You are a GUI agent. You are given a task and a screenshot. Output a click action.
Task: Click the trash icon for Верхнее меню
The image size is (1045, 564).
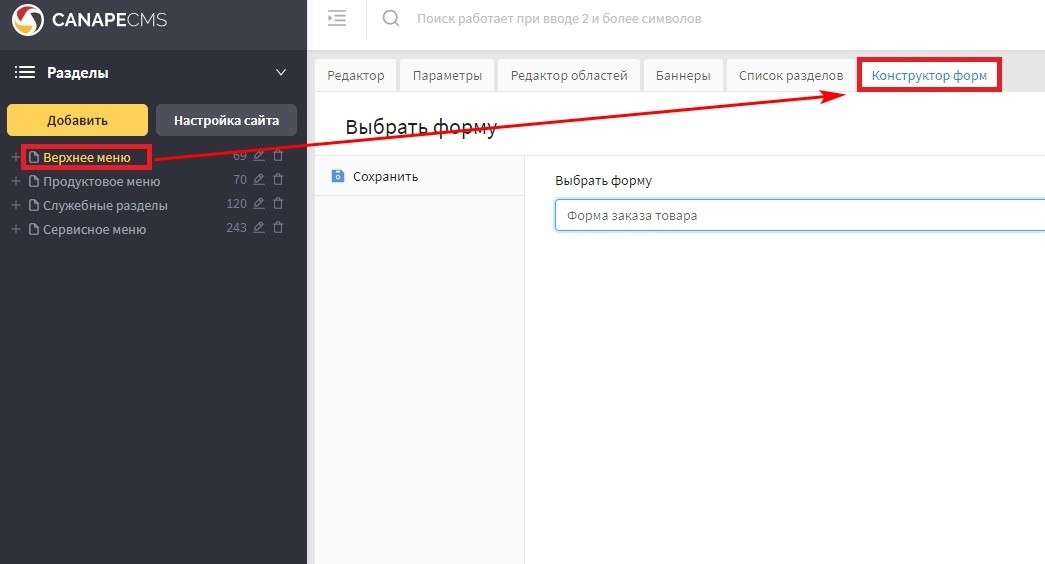click(x=278, y=156)
